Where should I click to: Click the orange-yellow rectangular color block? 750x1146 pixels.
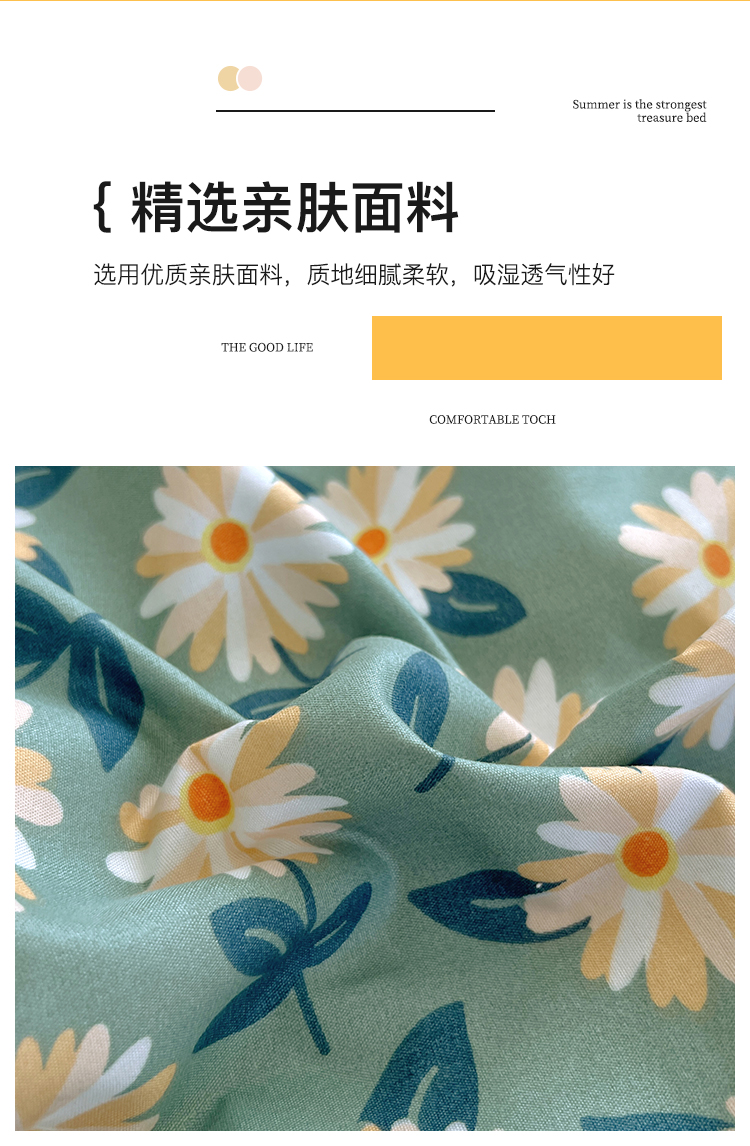pyautogui.click(x=547, y=348)
